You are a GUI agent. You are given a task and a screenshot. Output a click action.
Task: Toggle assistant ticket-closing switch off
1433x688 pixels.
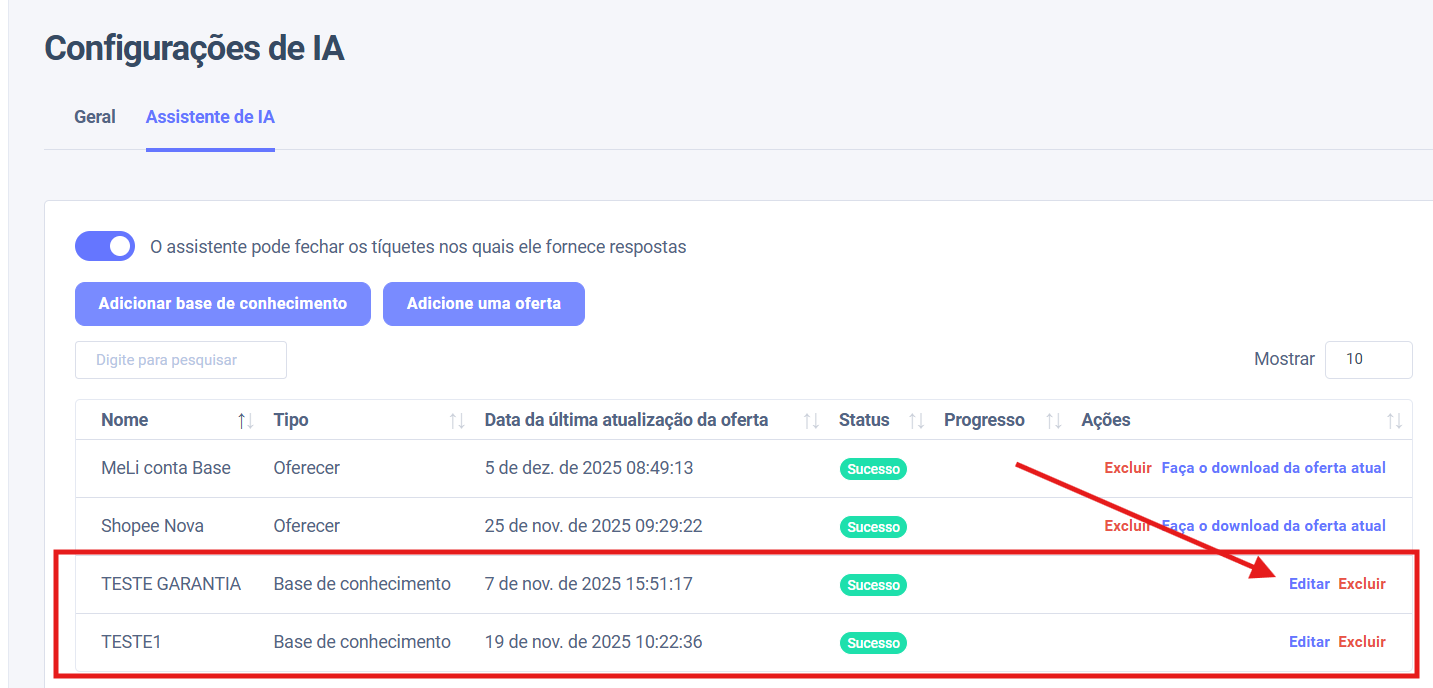pyautogui.click(x=105, y=246)
